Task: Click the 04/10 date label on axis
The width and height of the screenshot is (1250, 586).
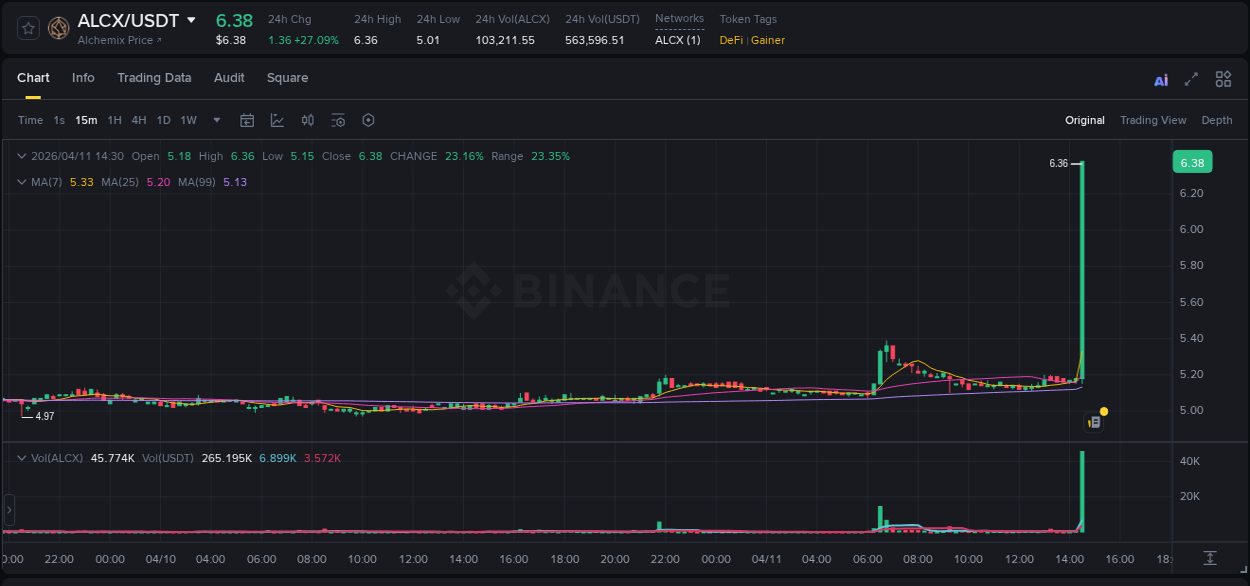Action: point(160,559)
